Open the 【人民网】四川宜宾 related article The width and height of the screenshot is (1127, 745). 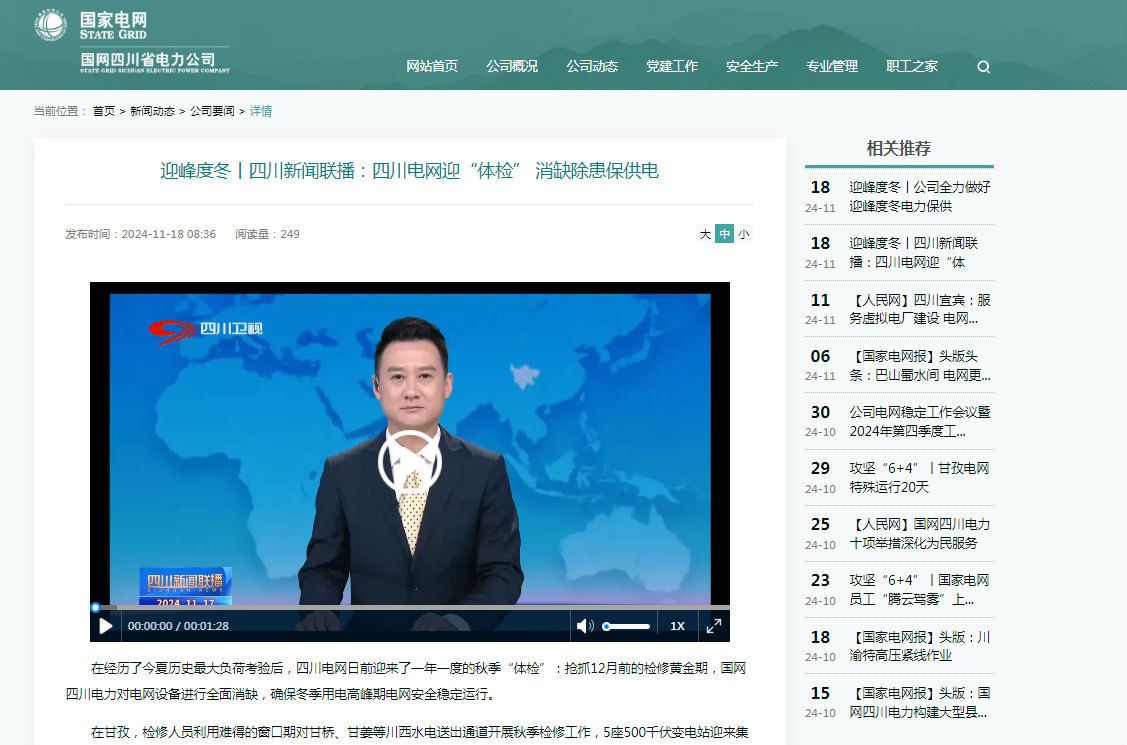coord(919,309)
